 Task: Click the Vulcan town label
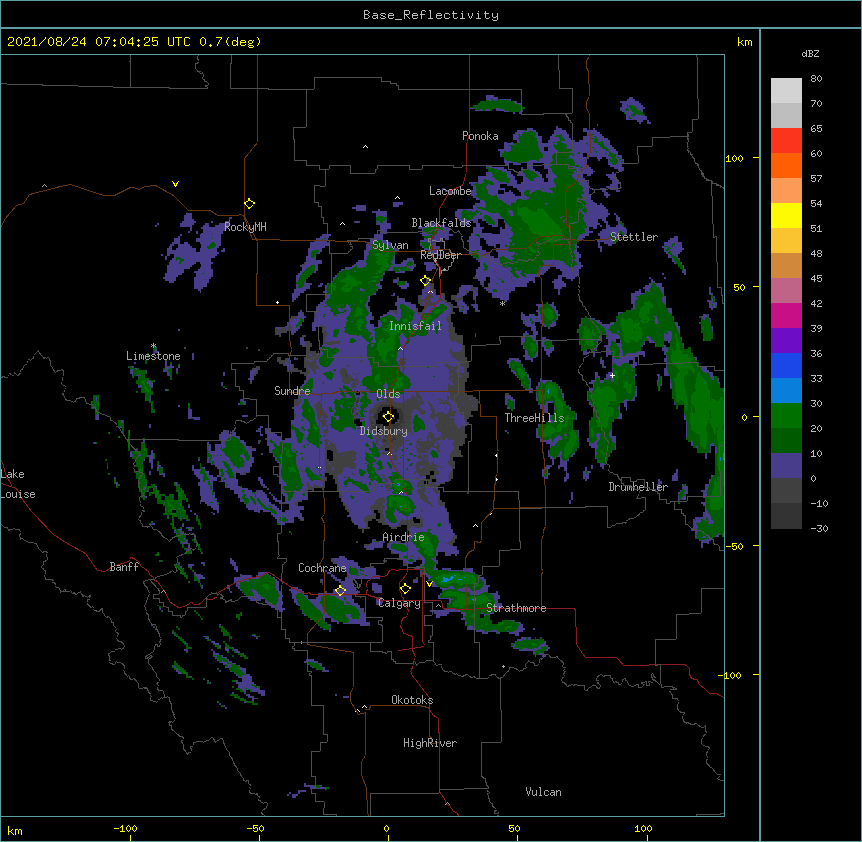pos(543,791)
